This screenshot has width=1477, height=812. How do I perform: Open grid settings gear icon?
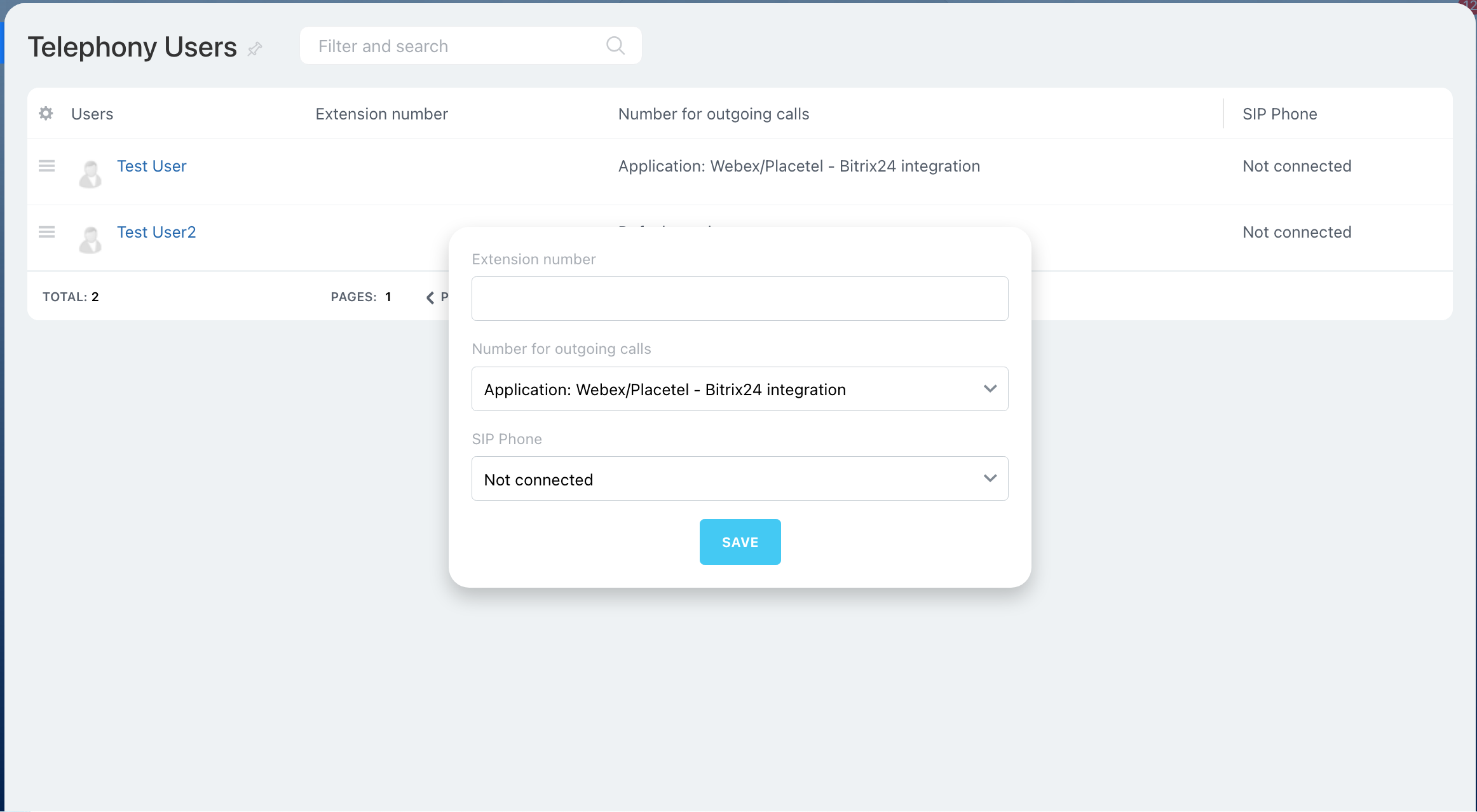point(46,114)
